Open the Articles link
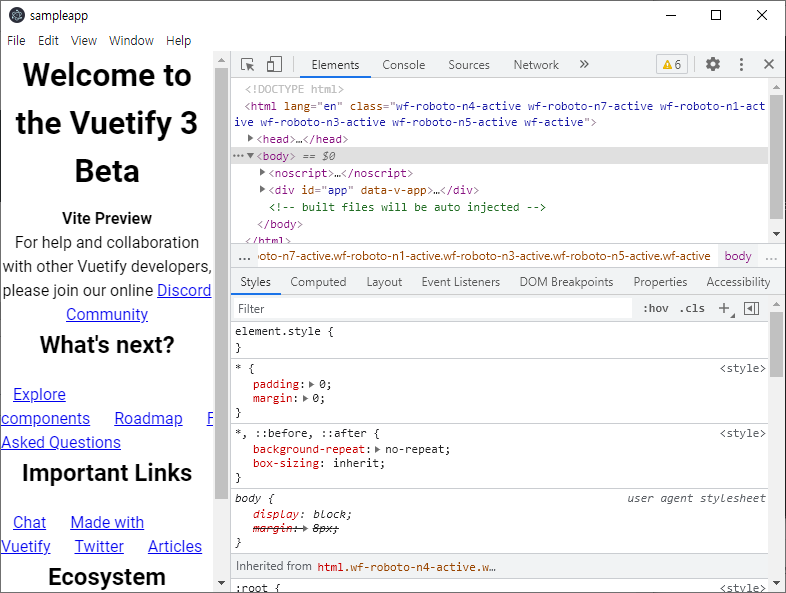Viewport: 786px width, 593px height. [175, 546]
